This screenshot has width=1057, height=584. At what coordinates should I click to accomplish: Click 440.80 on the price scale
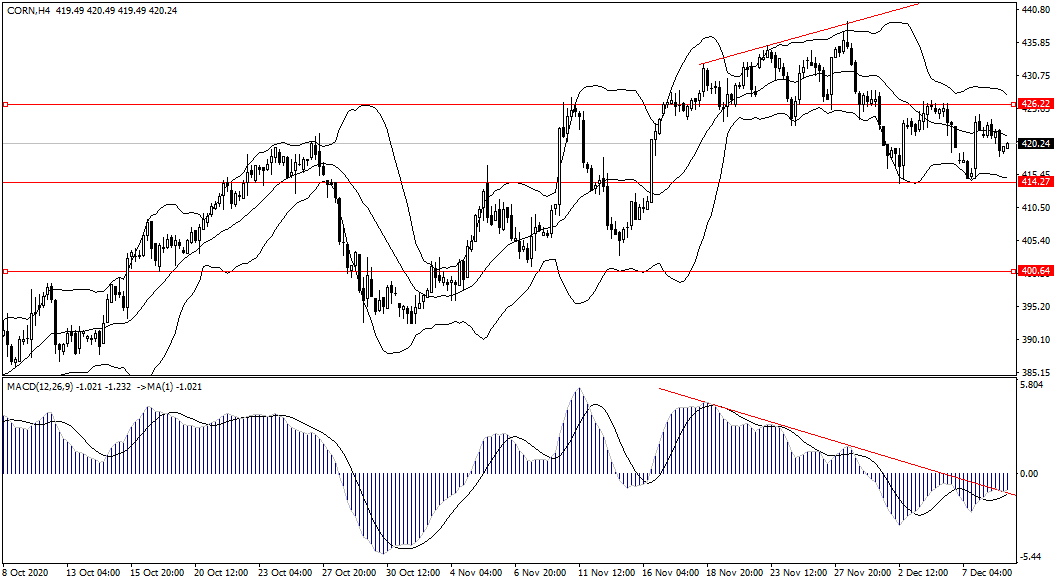1034,10
